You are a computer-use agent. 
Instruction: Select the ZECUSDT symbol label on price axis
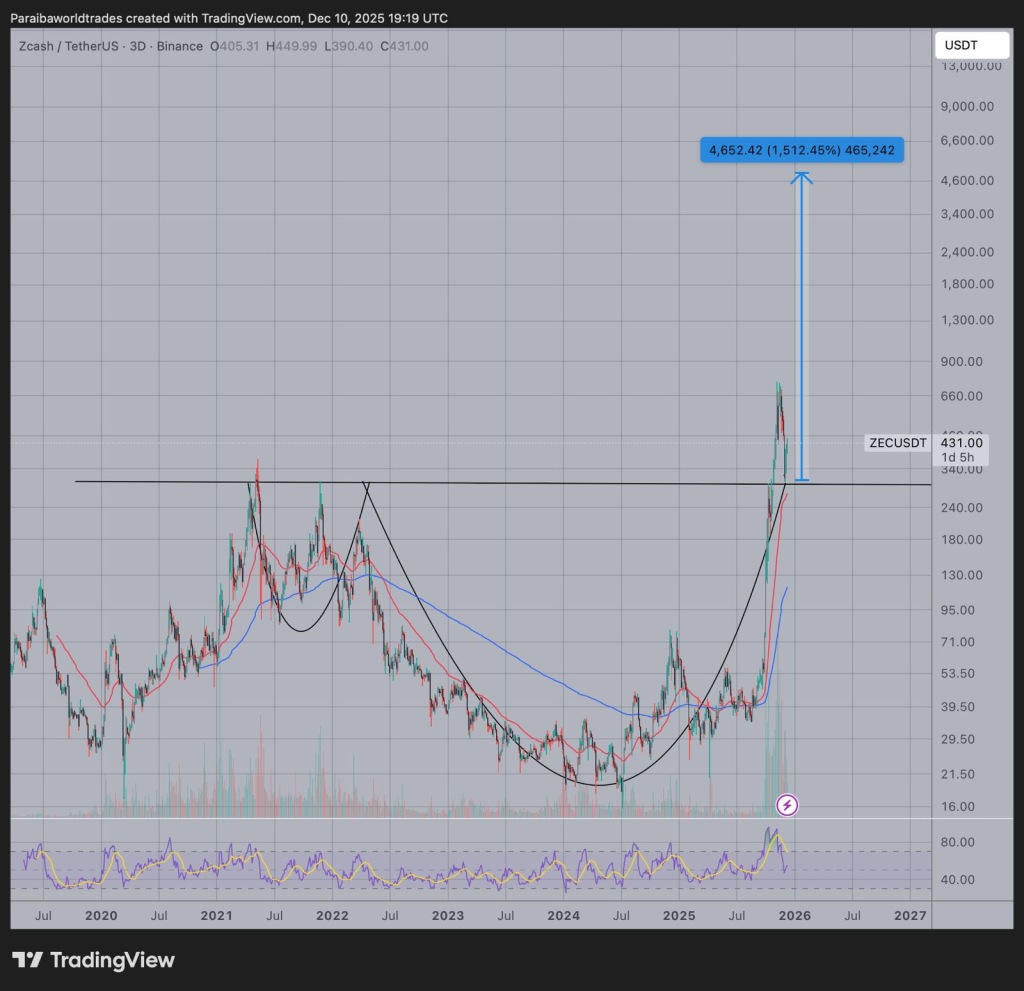point(897,442)
